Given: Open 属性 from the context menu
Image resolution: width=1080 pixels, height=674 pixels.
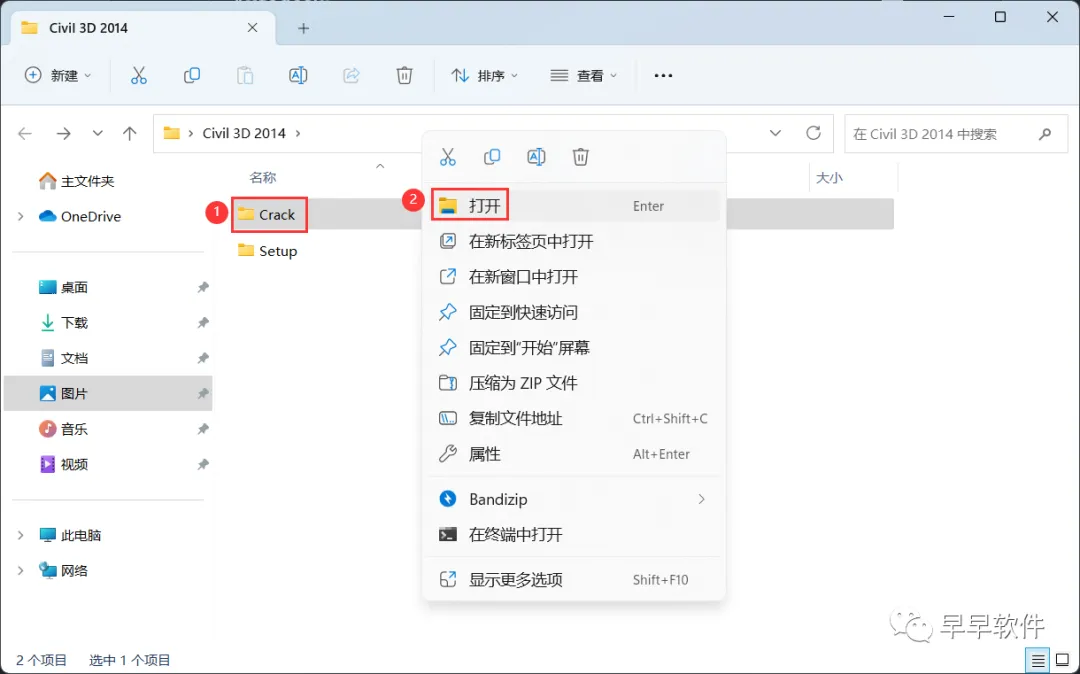Looking at the screenshot, I should [x=574, y=454].
